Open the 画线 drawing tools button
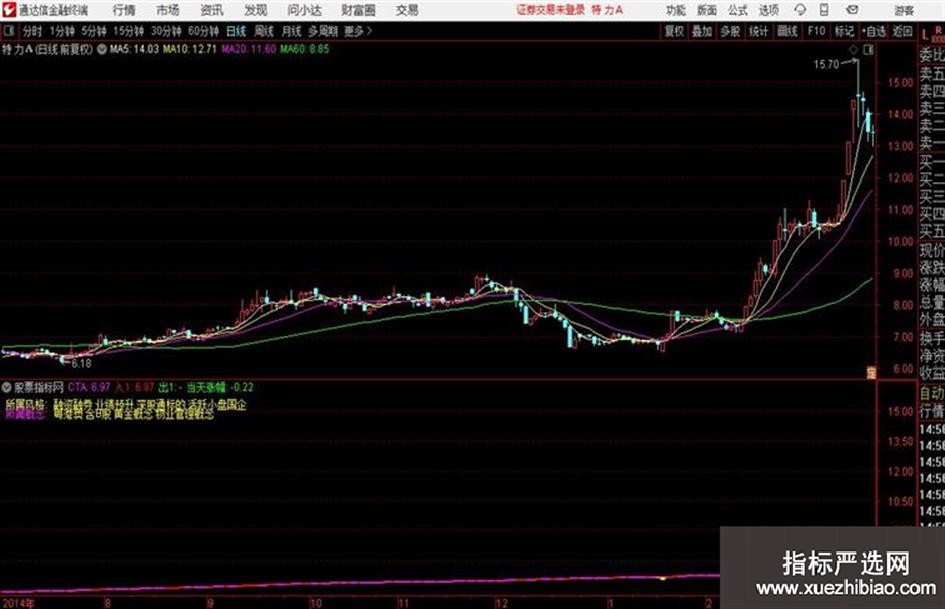This screenshot has width=945, height=609. [788, 31]
